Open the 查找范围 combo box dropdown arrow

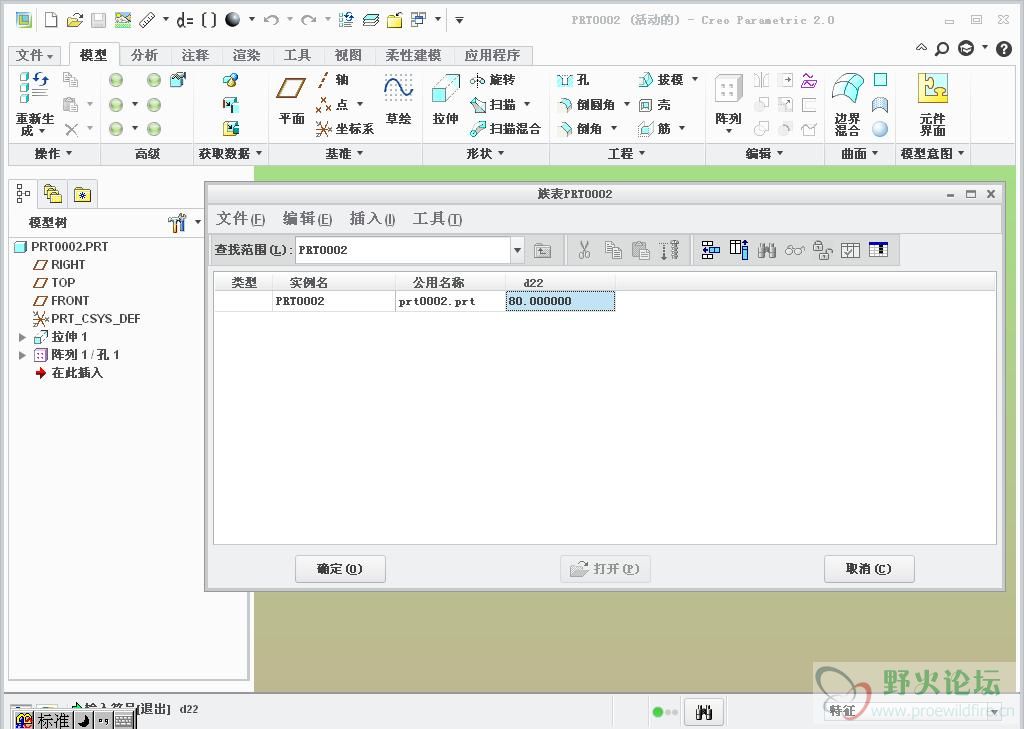point(517,250)
